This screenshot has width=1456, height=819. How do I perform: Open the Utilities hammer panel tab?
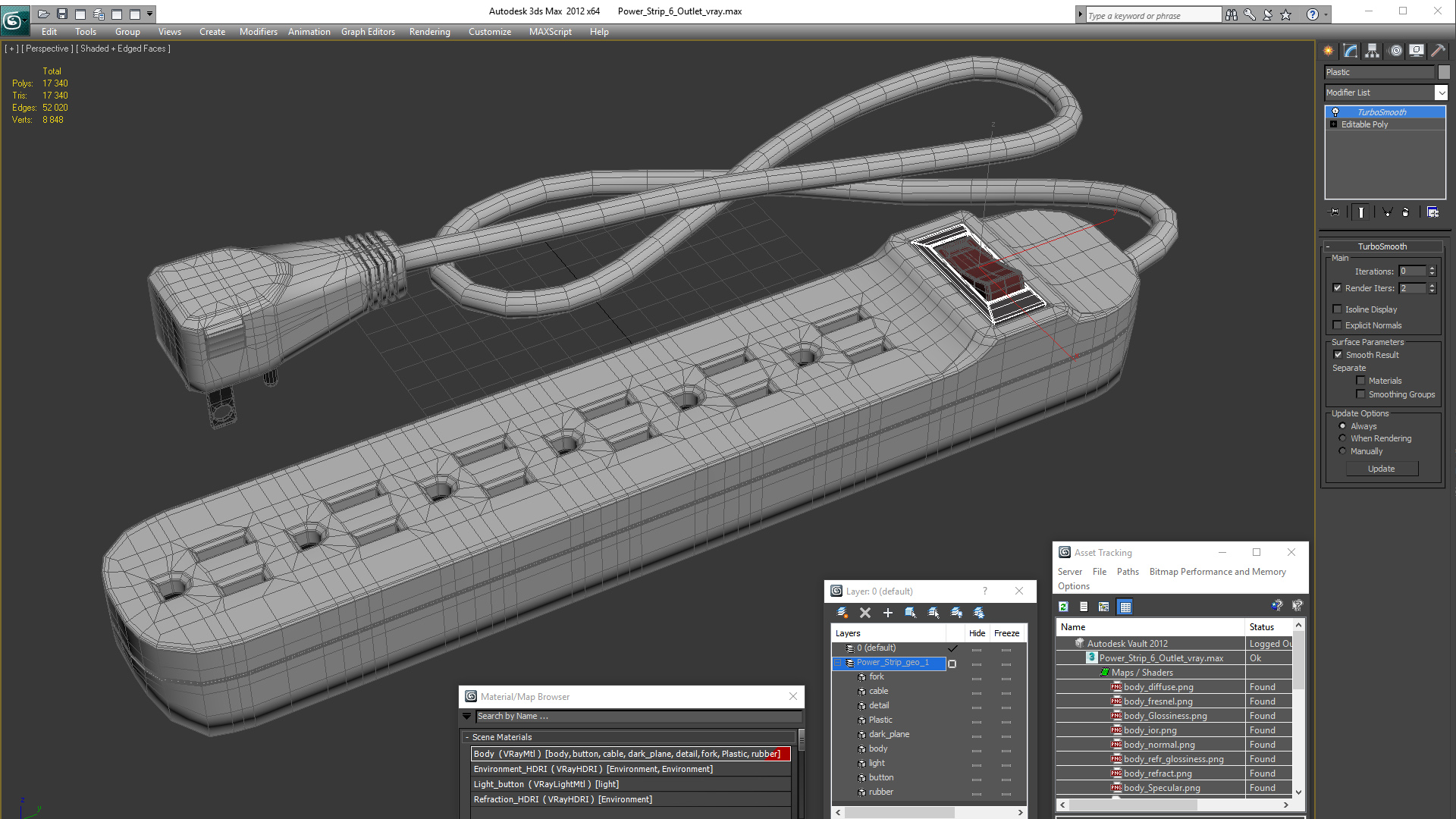[x=1438, y=51]
